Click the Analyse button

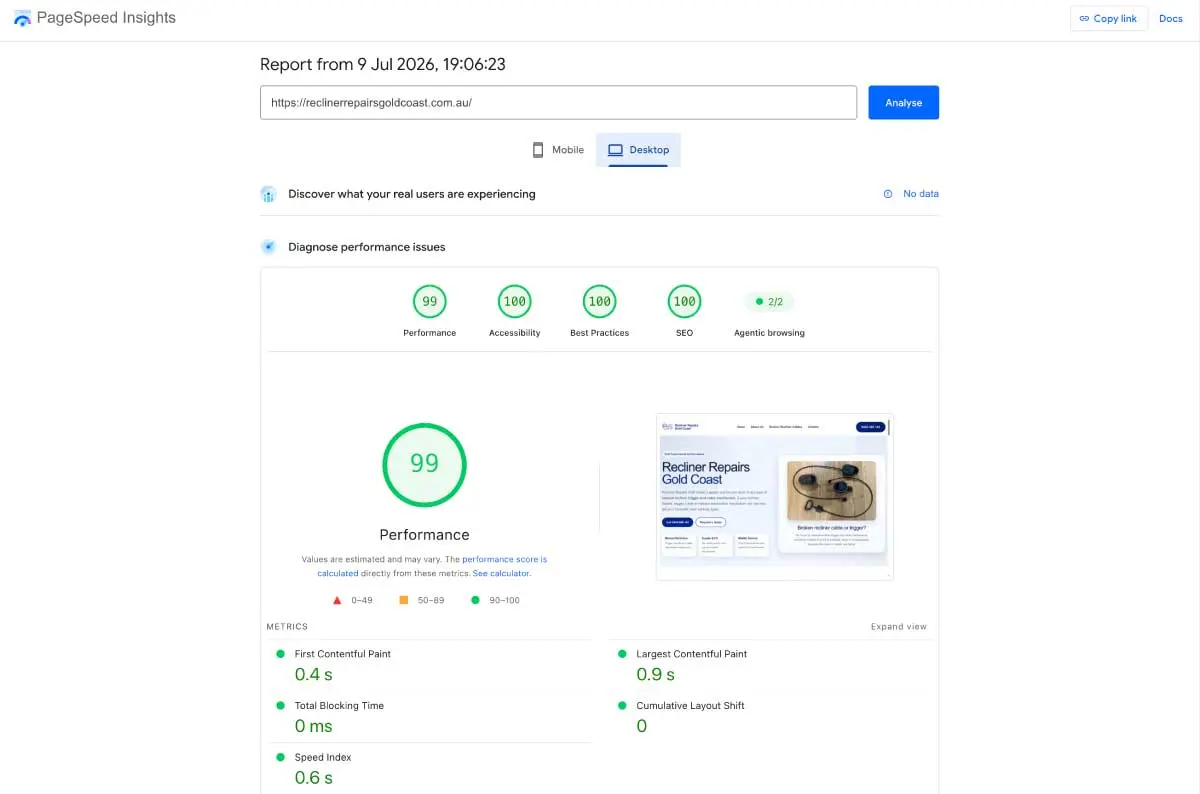click(903, 102)
